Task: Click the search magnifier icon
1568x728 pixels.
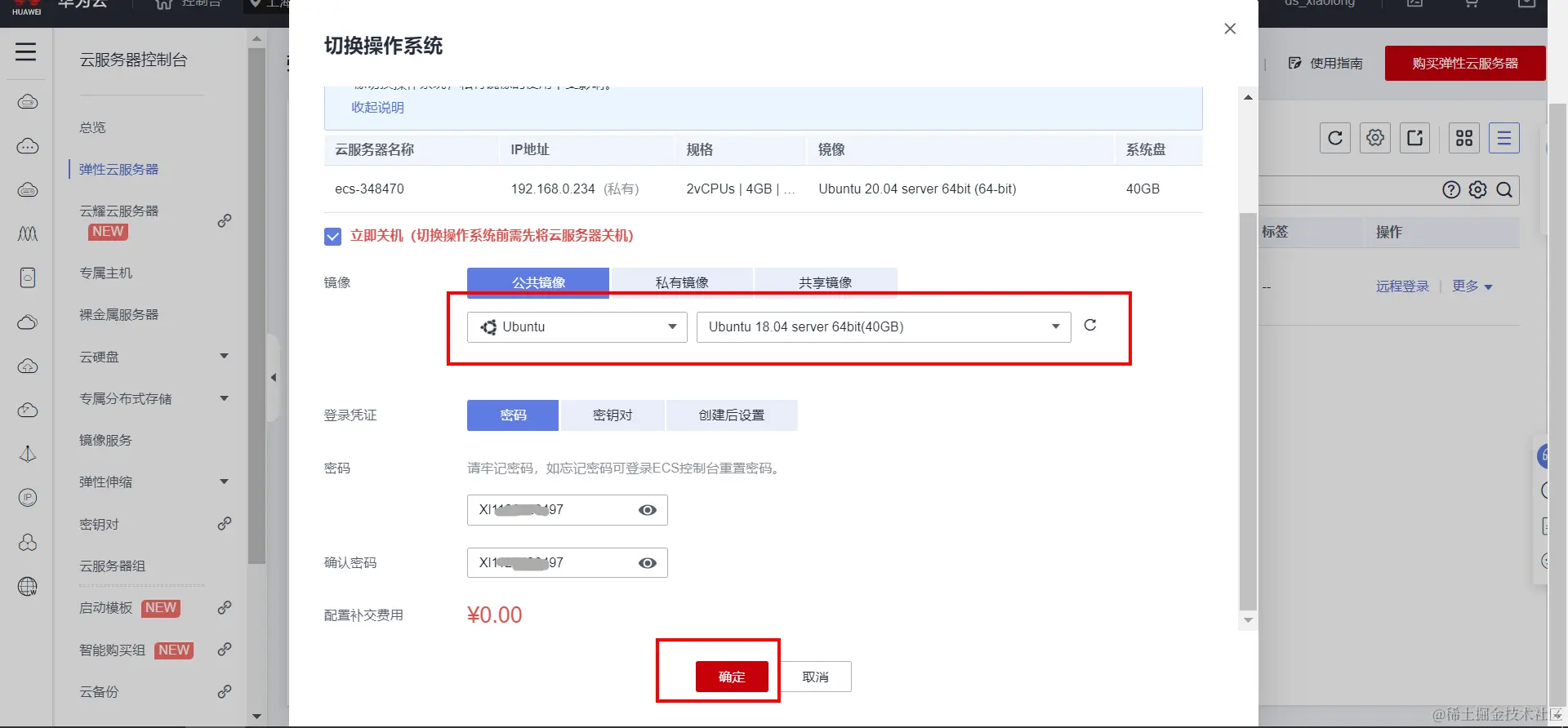Action: coord(1505,190)
